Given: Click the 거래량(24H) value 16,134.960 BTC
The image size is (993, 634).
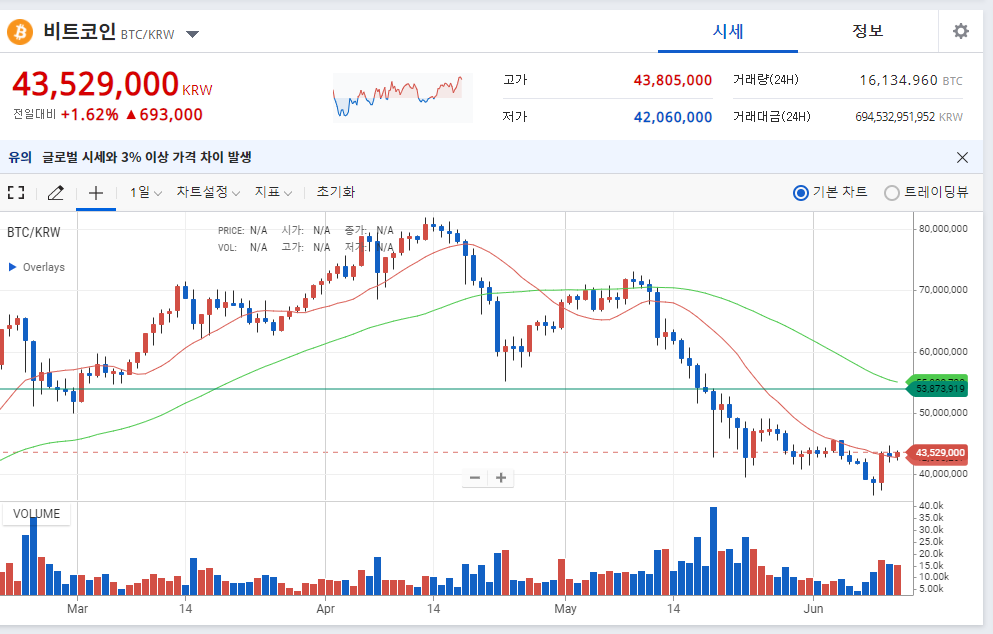Looking at the screenshot, I should [x=911, y=80].
